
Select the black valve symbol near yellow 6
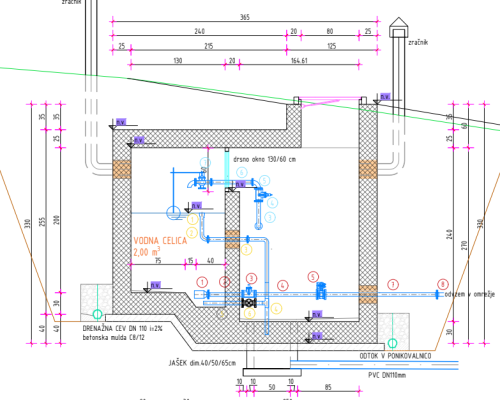point(249,303)
